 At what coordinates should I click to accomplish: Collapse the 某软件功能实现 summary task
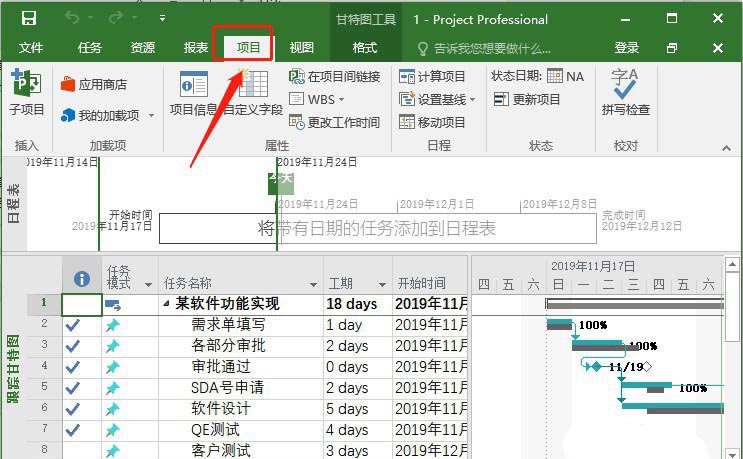166,304
